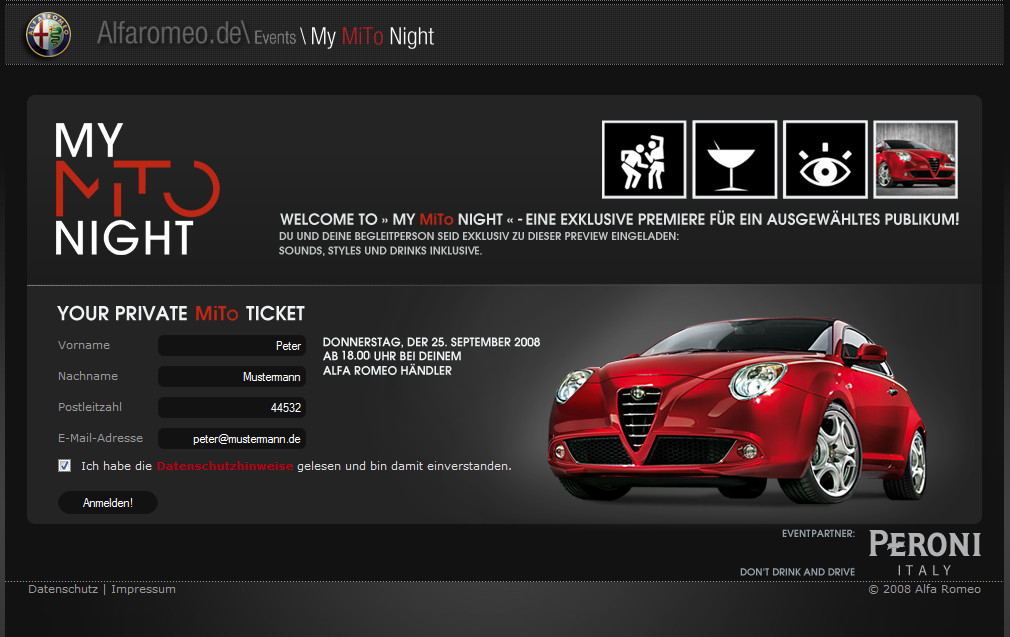Image resolution: width=1010 pixels, height=637 pixels.
Task: Click into the Vorname field
Action: click(231, 346)
